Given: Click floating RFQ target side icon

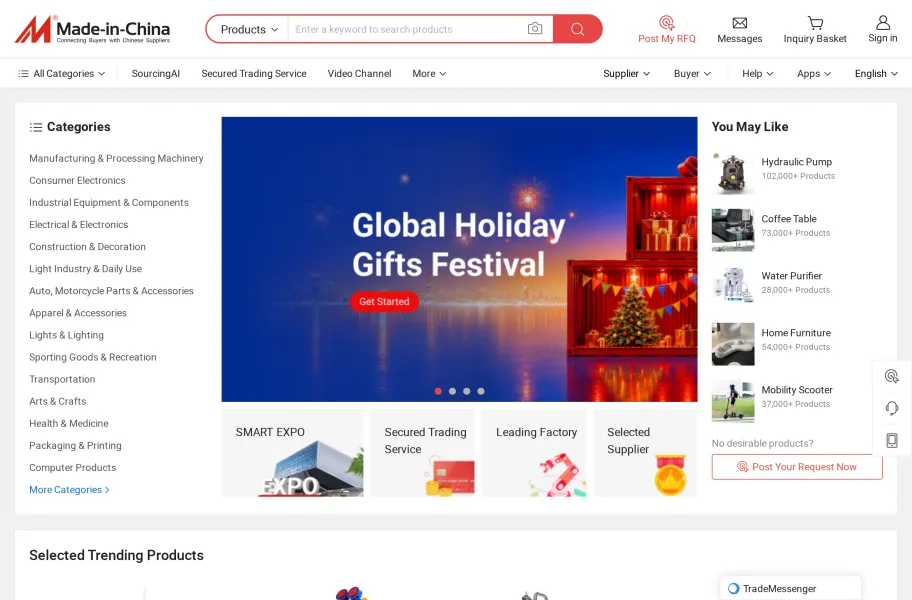Looking at the screenshot, I should click(892, 376).
